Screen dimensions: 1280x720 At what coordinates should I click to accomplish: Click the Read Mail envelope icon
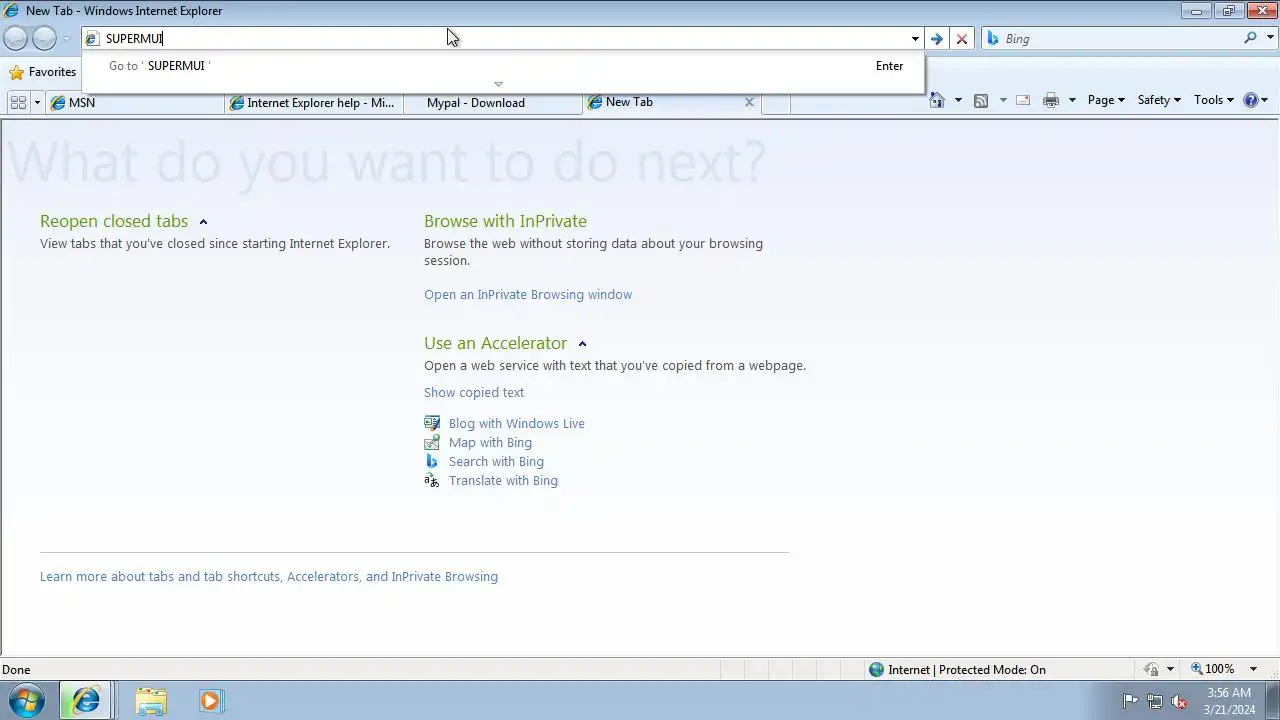tap(1023, 100)
